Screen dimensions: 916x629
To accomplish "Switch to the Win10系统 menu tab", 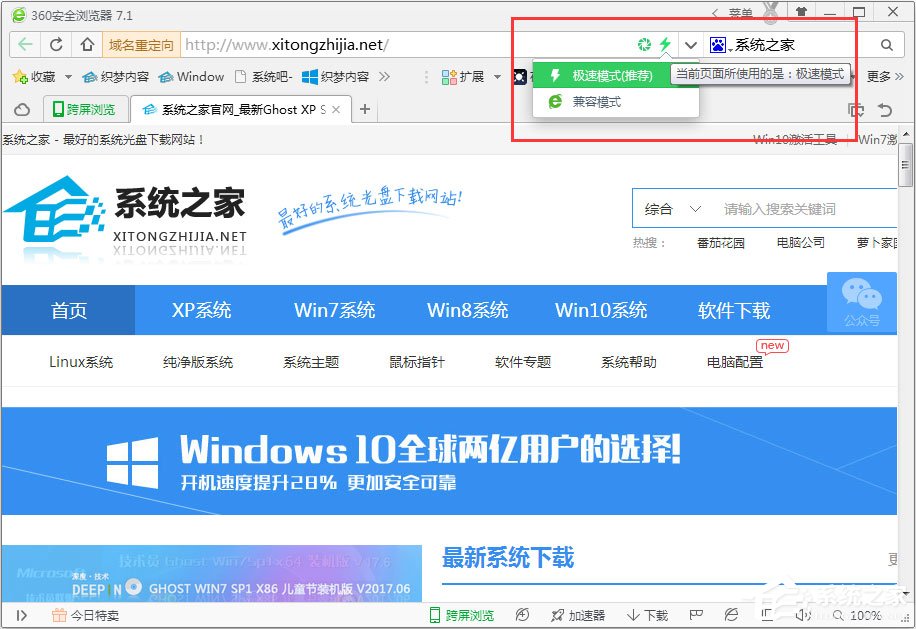I will tap(600, 310).
